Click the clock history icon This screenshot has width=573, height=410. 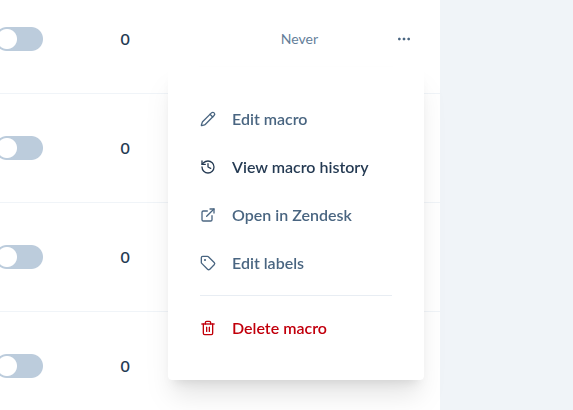208,167
